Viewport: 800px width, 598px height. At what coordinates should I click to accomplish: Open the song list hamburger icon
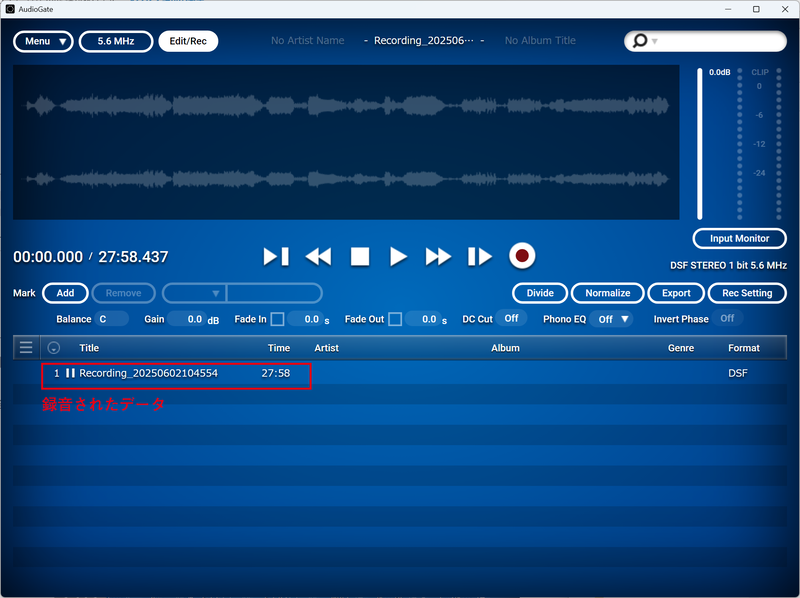click(24, 347)
